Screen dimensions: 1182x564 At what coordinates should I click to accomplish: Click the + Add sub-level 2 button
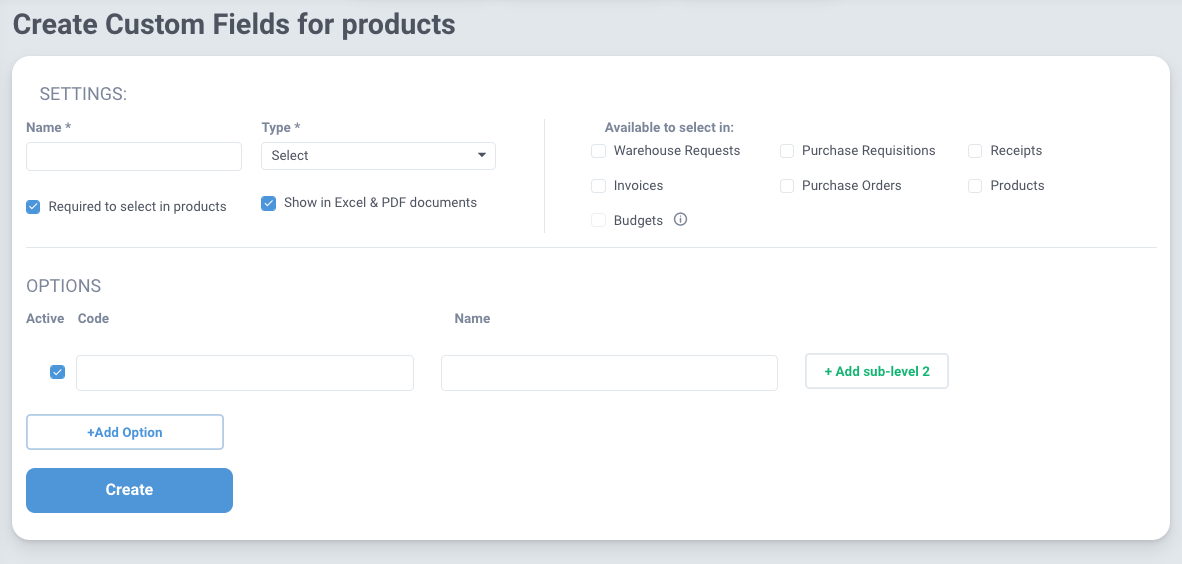(x=877, y=372)
